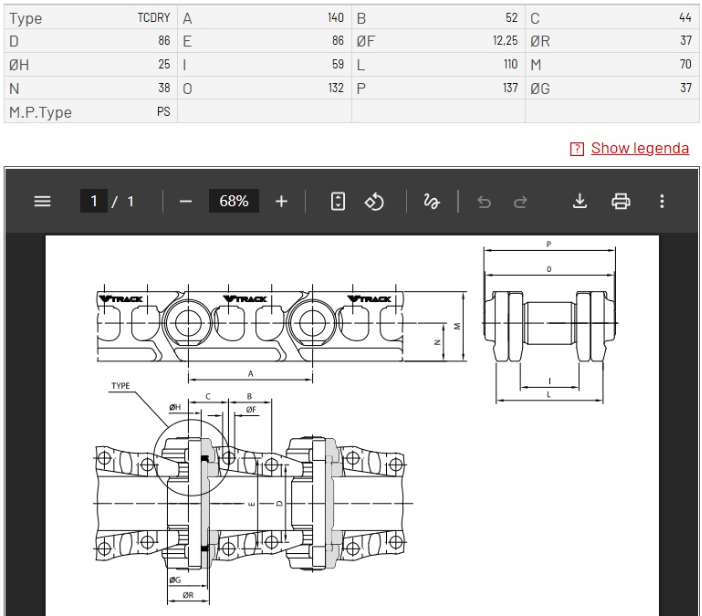Image resolution: width=702 pixels, height=616 pixels.
Task: Download the PDF drawing
Action: tap(580, 201)
